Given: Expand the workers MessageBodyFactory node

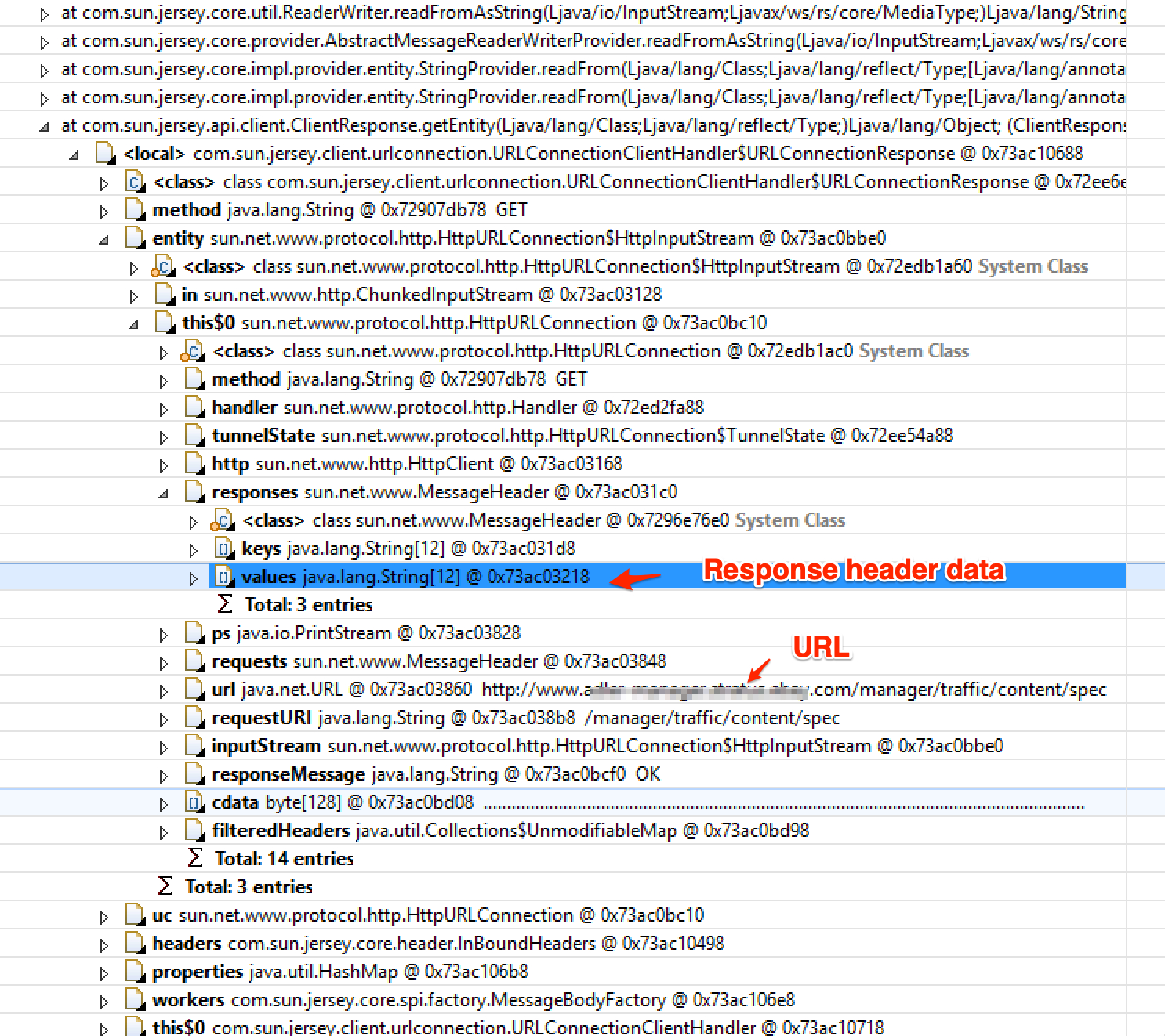Looking at the screenshot, I should (104, 999).
